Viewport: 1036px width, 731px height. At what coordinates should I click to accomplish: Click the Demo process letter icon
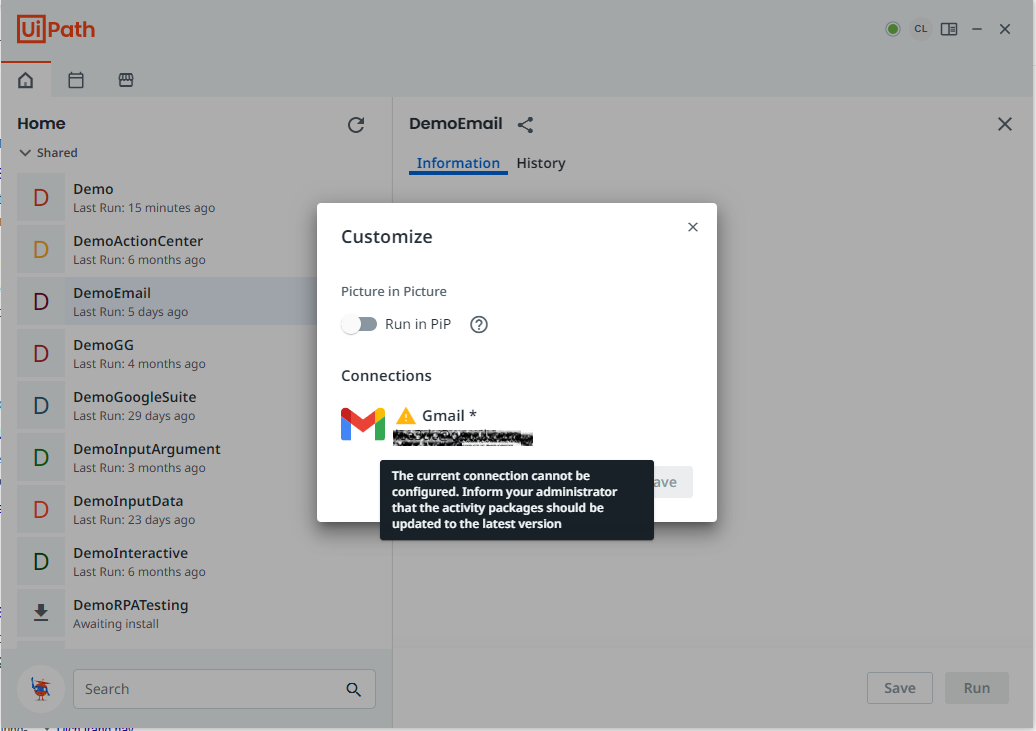pos(41,198)
